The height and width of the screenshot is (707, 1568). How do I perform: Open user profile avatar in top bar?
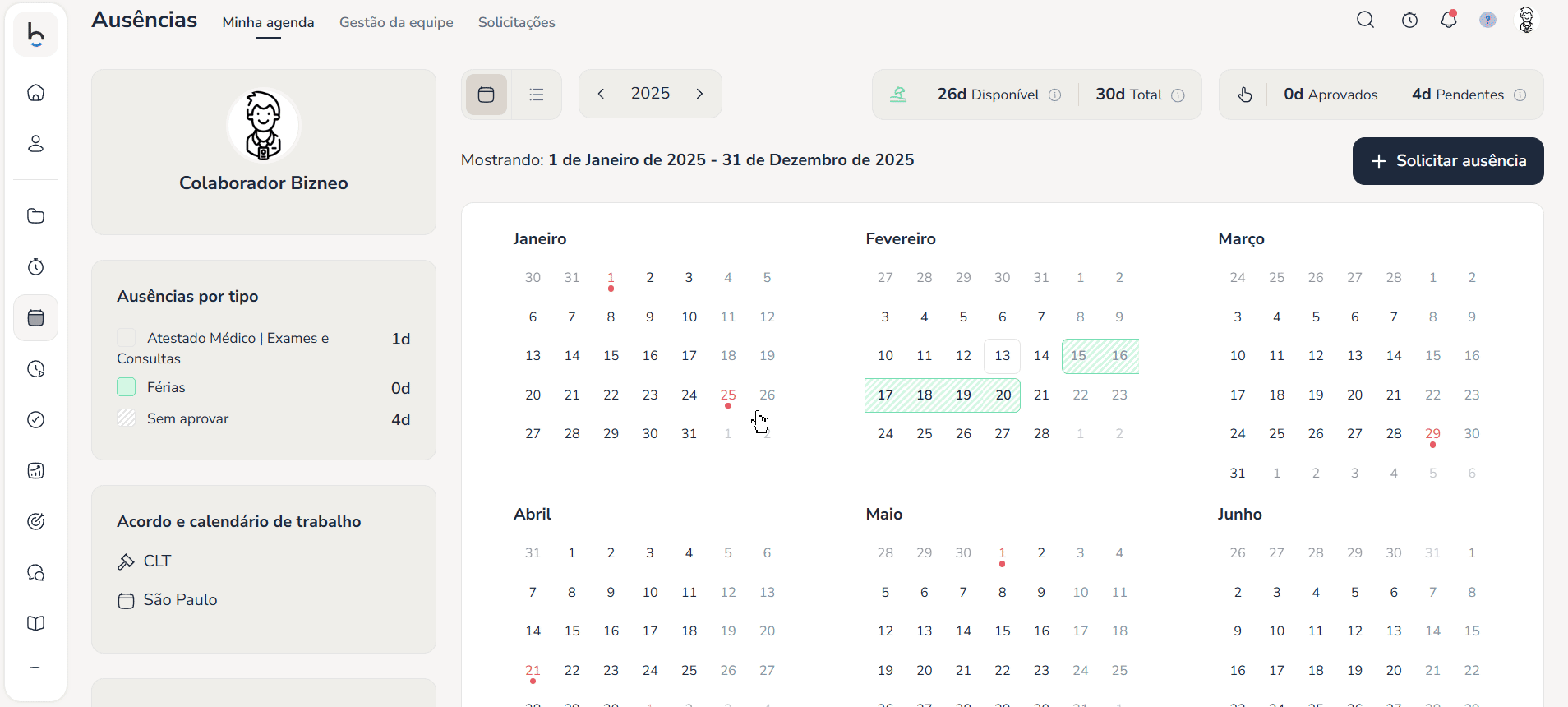[x=1526, y=21]
